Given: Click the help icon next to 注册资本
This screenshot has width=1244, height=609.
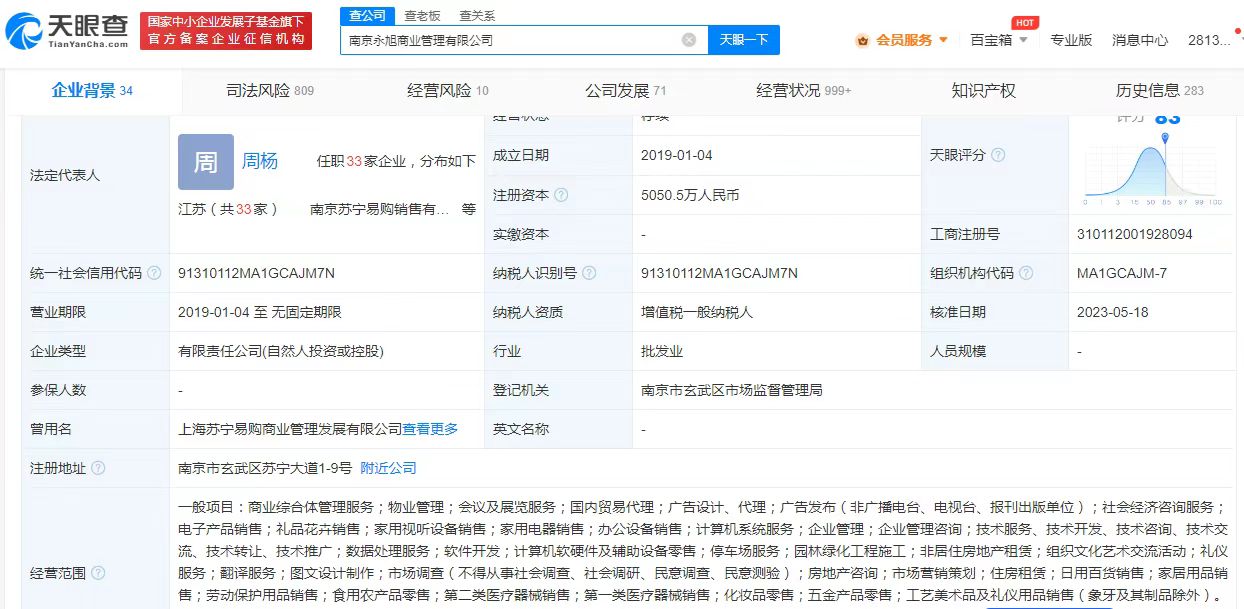Looking at the screenshot, I should [x=561, y=195].
